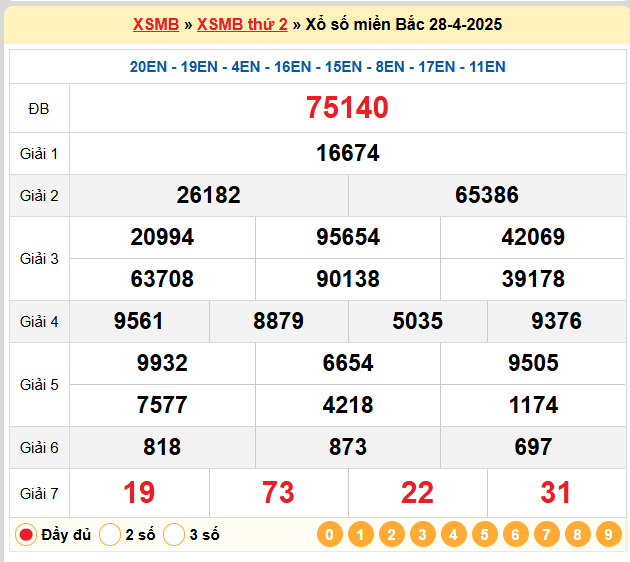630x562 pixels.
Task: Click the Giải 6 row label
Action: 39,448
